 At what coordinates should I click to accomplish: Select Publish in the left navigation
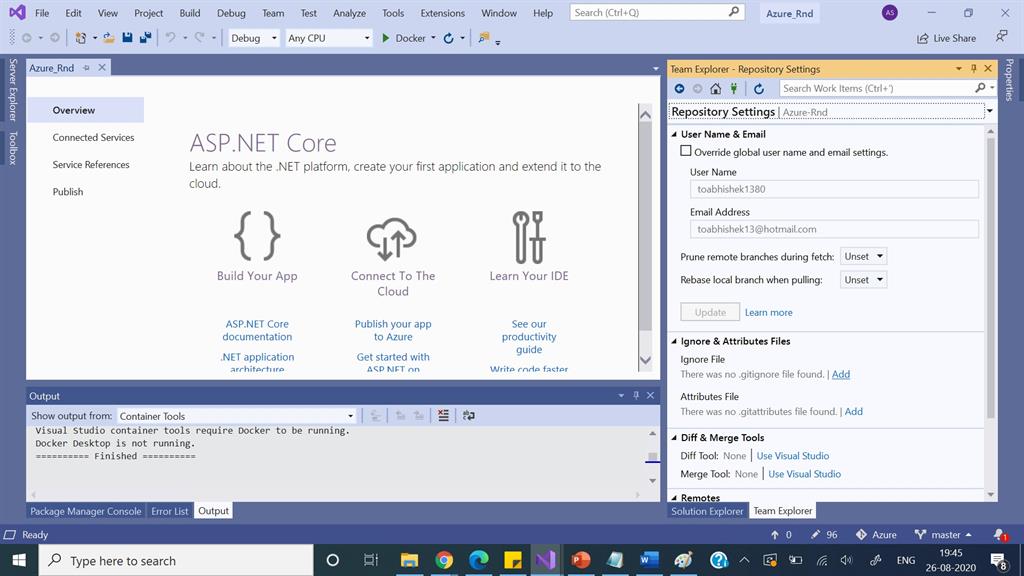(68, 191)
